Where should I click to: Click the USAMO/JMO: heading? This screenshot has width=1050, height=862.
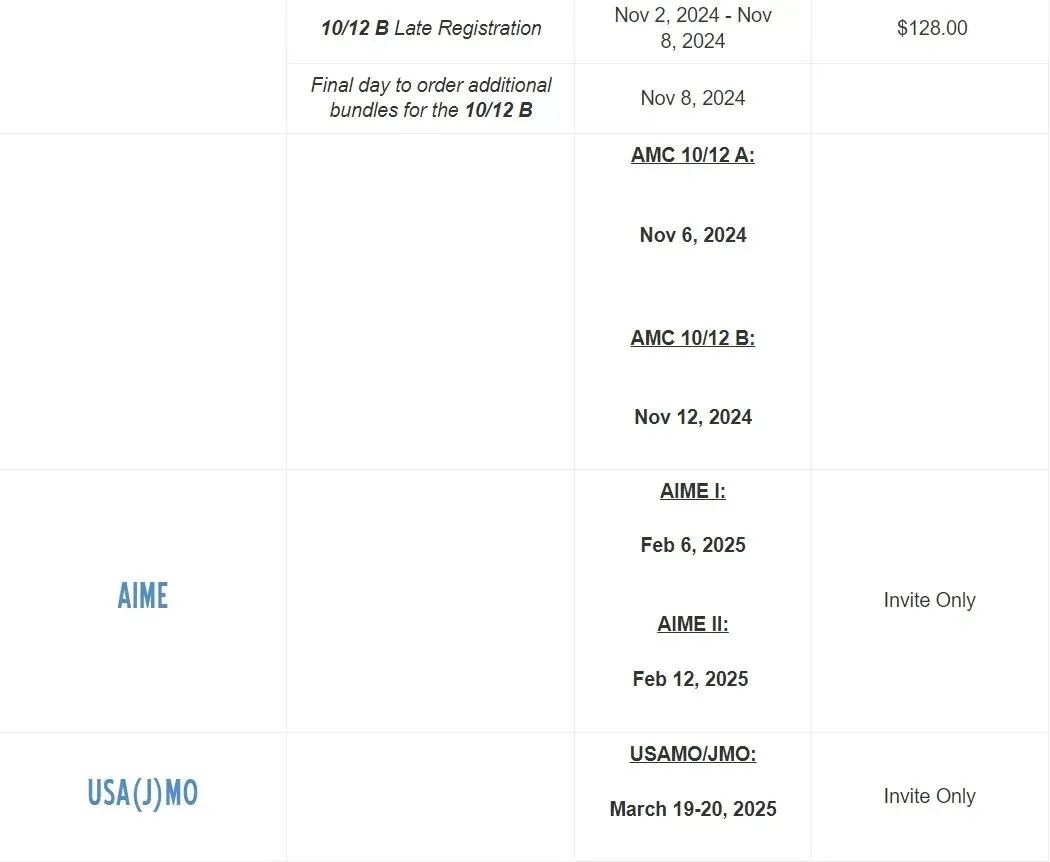tap(692, 755)
